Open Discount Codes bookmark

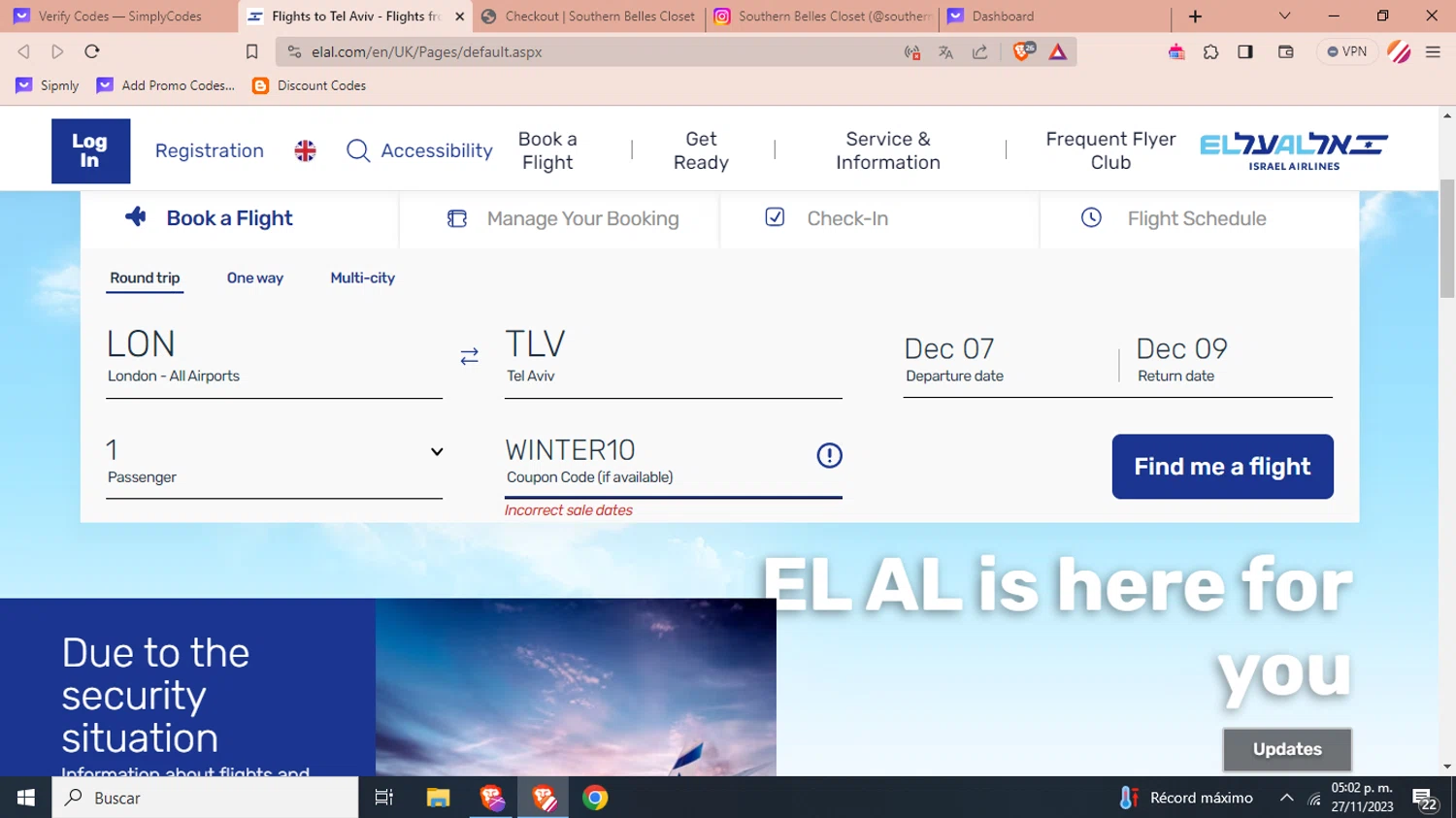point(309,85)
